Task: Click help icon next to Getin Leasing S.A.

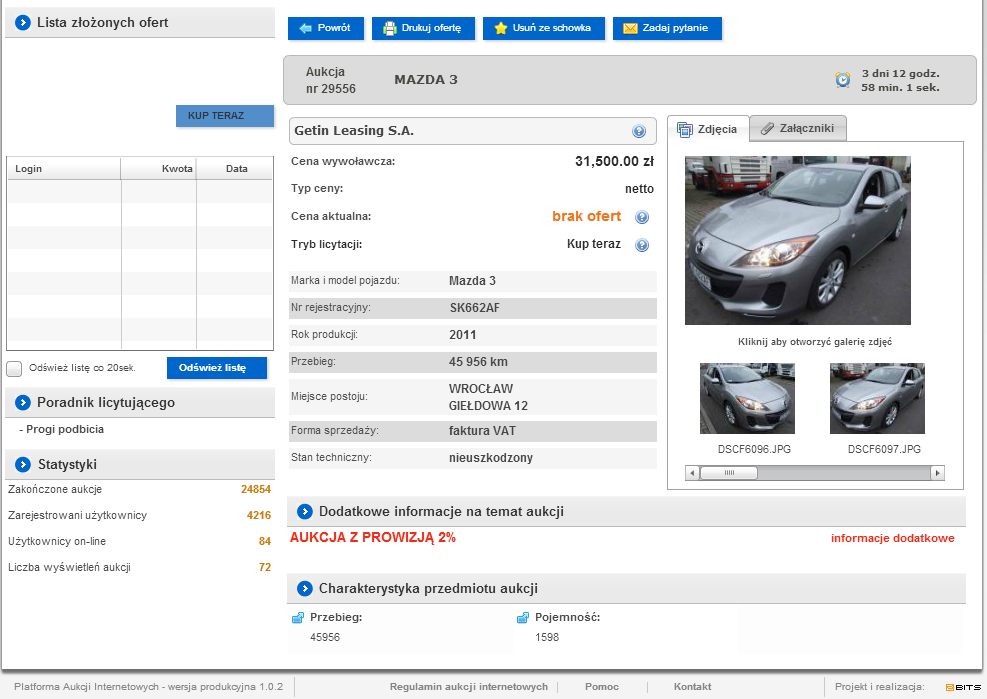Action: (x=639, y=132)
